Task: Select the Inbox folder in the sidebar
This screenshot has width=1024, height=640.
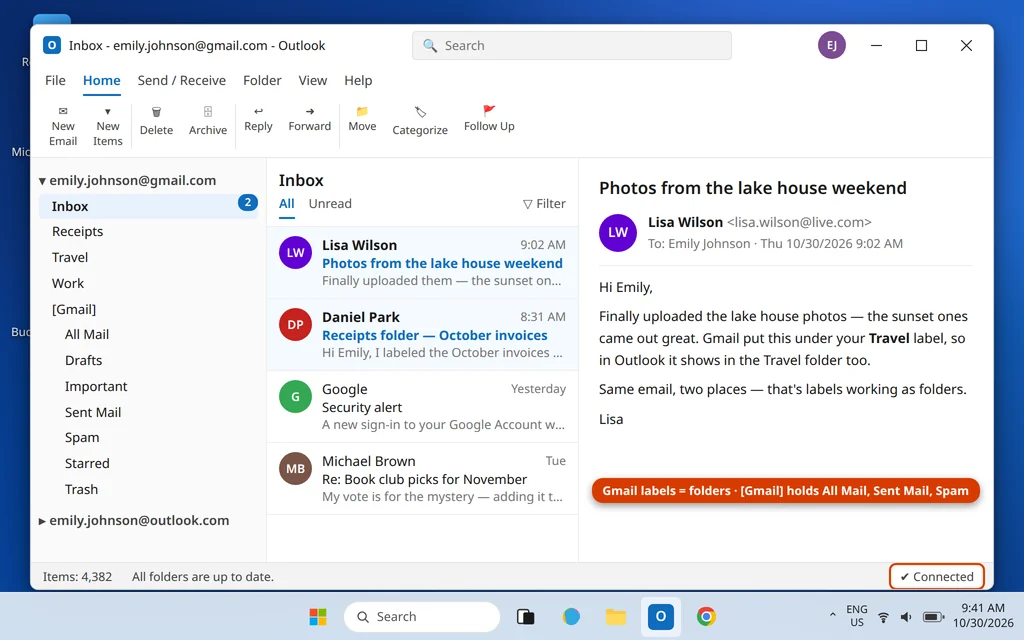Action: 149,206
